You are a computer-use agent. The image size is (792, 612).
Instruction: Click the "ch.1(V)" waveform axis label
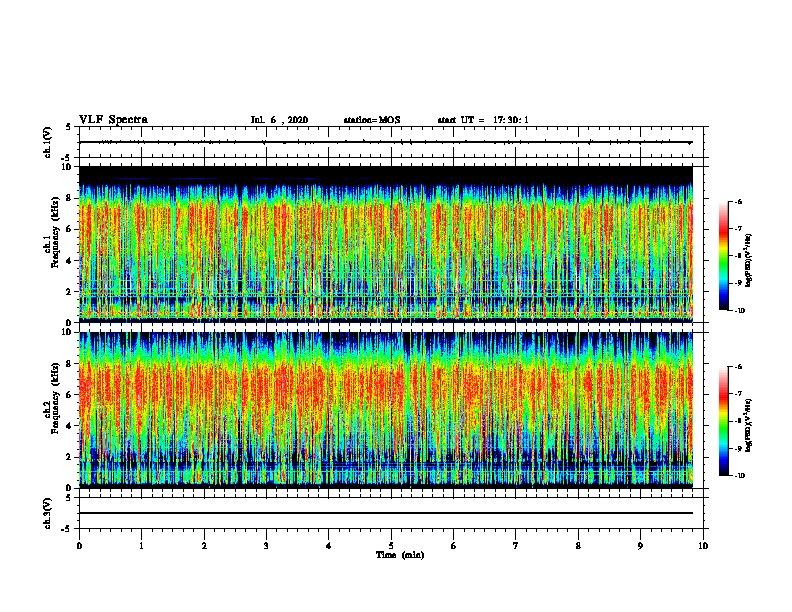pyautogui.click(x=47, y=142)
